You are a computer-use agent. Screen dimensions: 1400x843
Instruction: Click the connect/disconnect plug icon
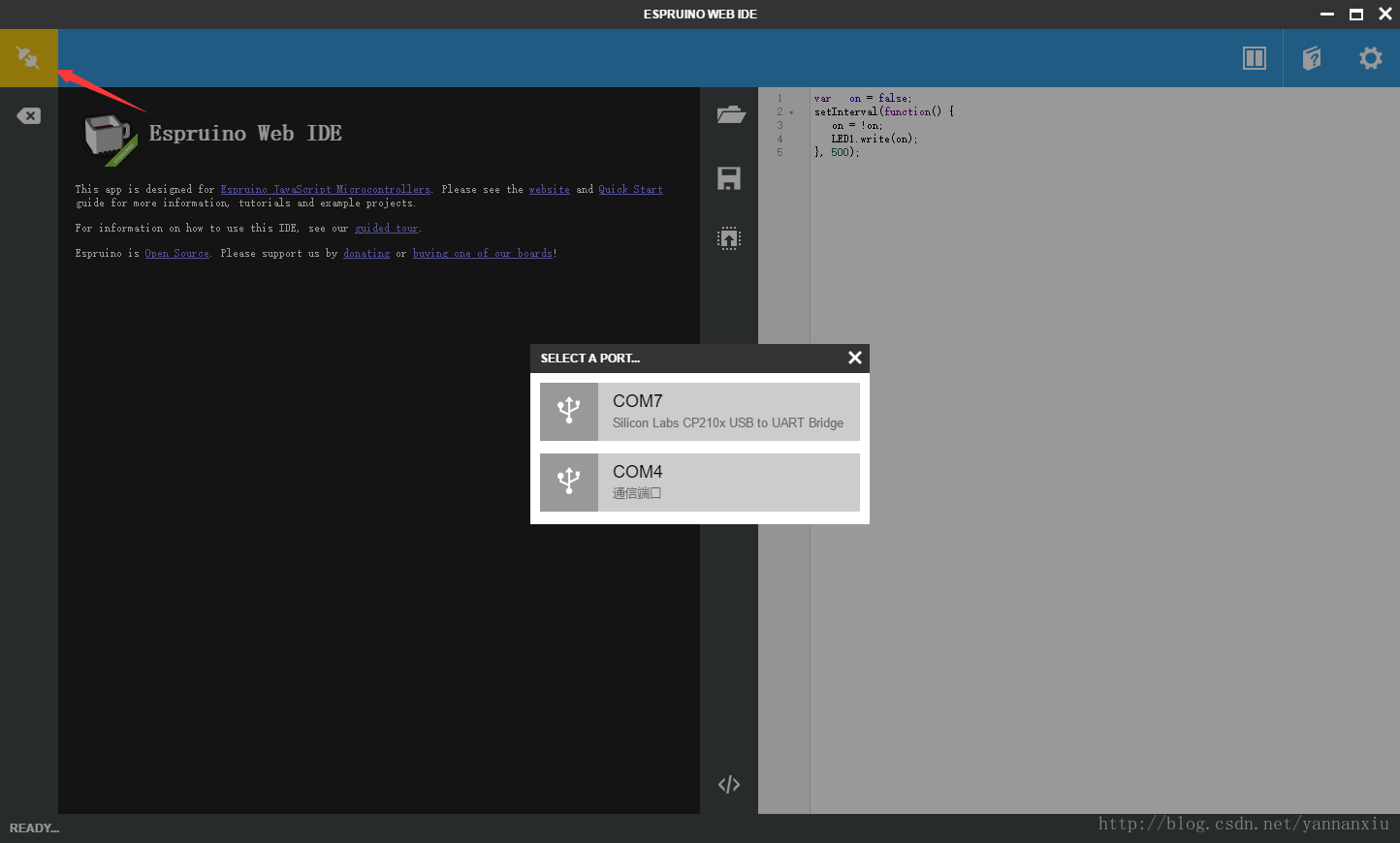(x=28, y=58)
